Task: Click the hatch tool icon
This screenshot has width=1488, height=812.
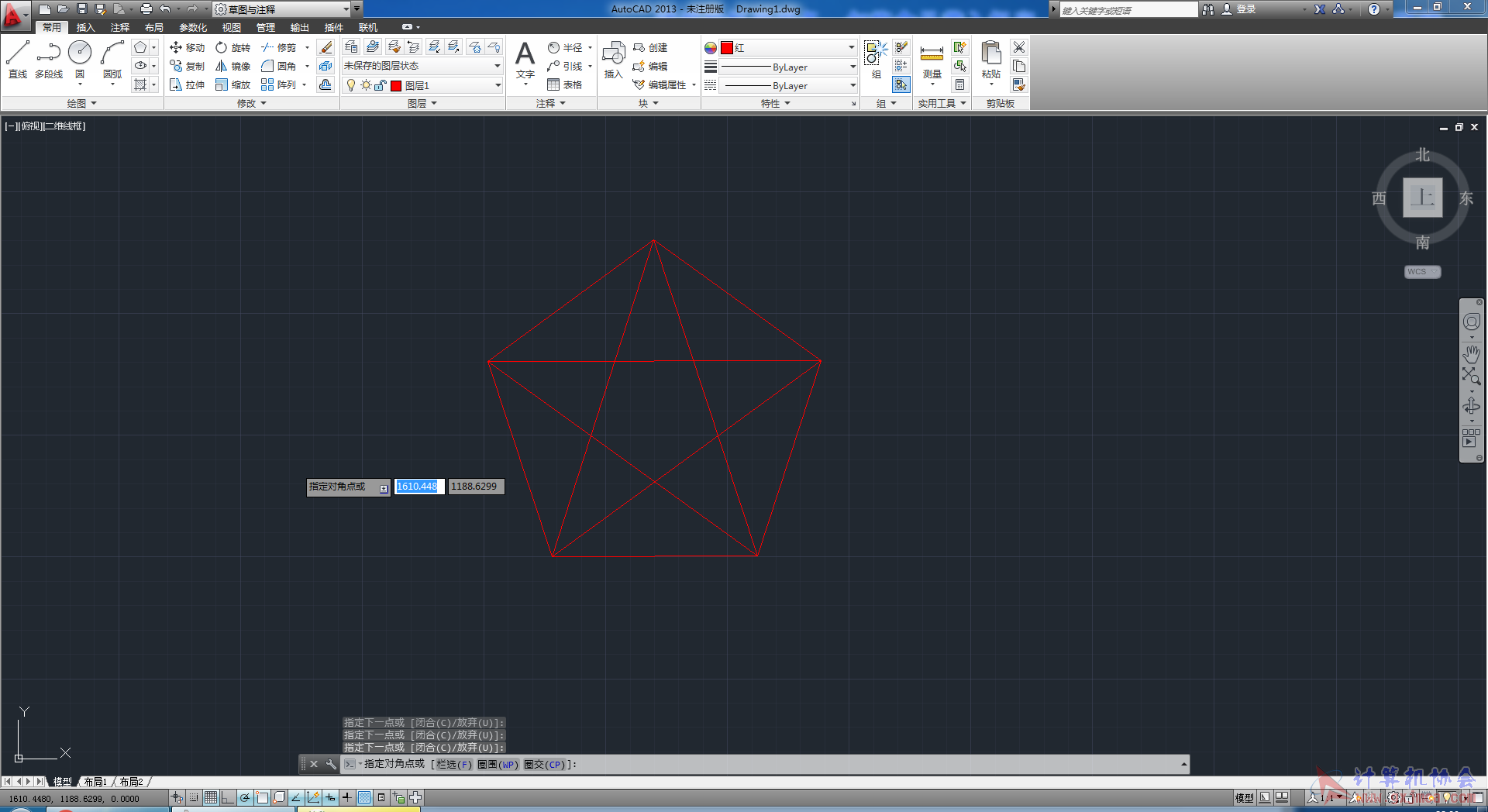Action: point(140,84)
